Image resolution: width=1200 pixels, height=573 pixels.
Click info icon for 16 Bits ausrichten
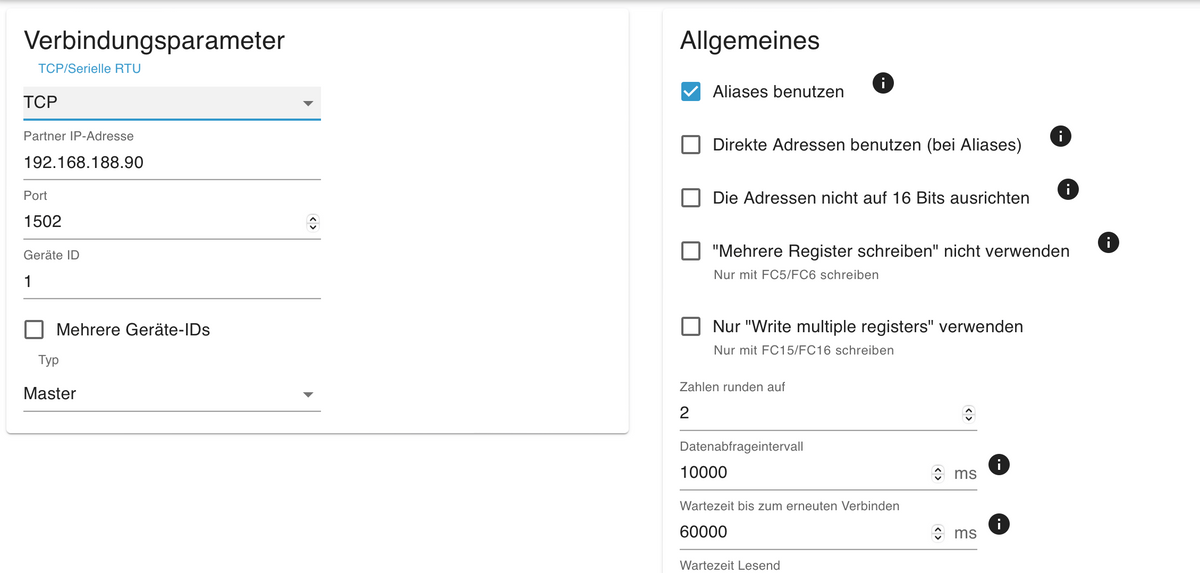(1068, 189)
